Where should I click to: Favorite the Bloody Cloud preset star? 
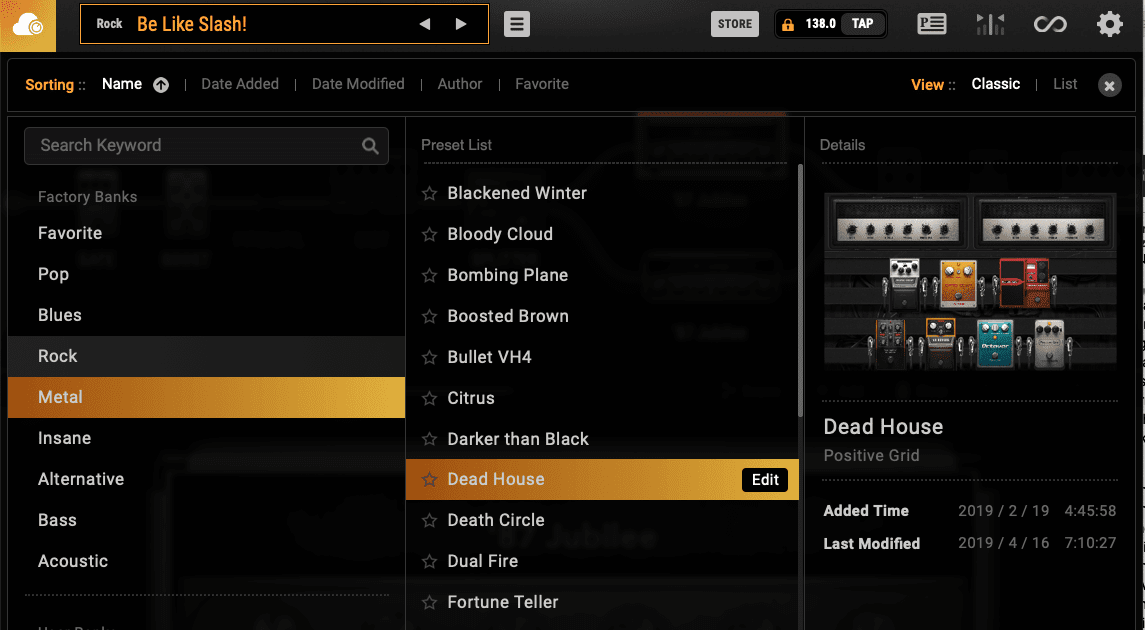click(x=429, y=234)
